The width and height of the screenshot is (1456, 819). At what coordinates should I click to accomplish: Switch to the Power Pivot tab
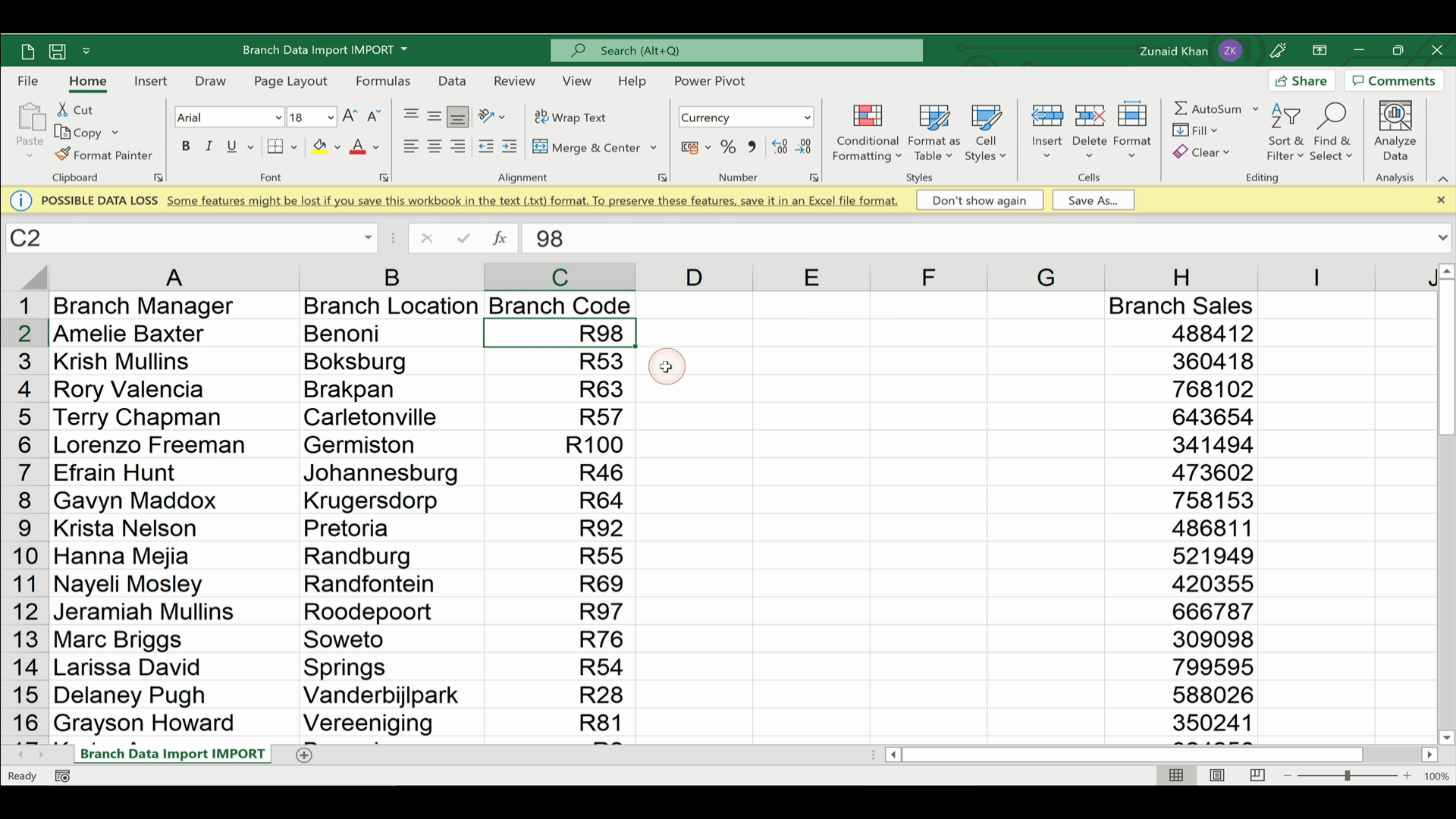pos(710,81)
